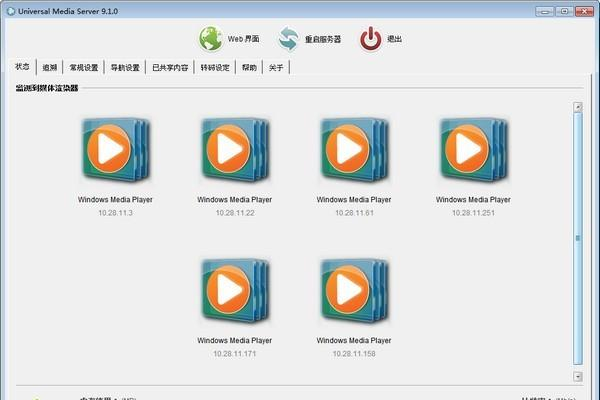Click the vertical scrollbar thumb

tap(578, 238)
